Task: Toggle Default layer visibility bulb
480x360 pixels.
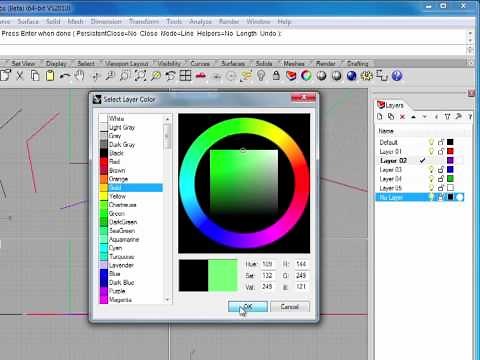Action: [431, 142]
